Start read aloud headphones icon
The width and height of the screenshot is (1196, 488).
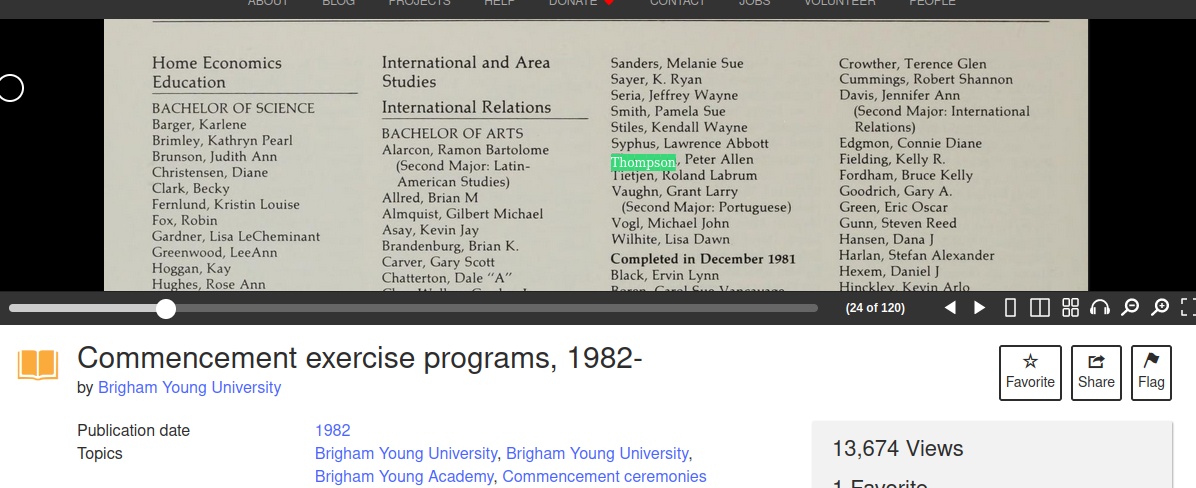1100,308
